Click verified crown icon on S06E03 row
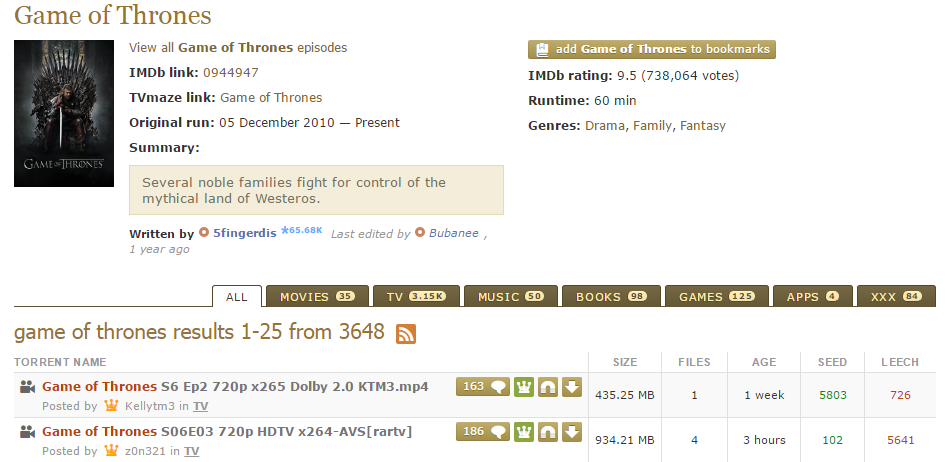The height and width of the screenshot is (462, 946). pos(524,432)
